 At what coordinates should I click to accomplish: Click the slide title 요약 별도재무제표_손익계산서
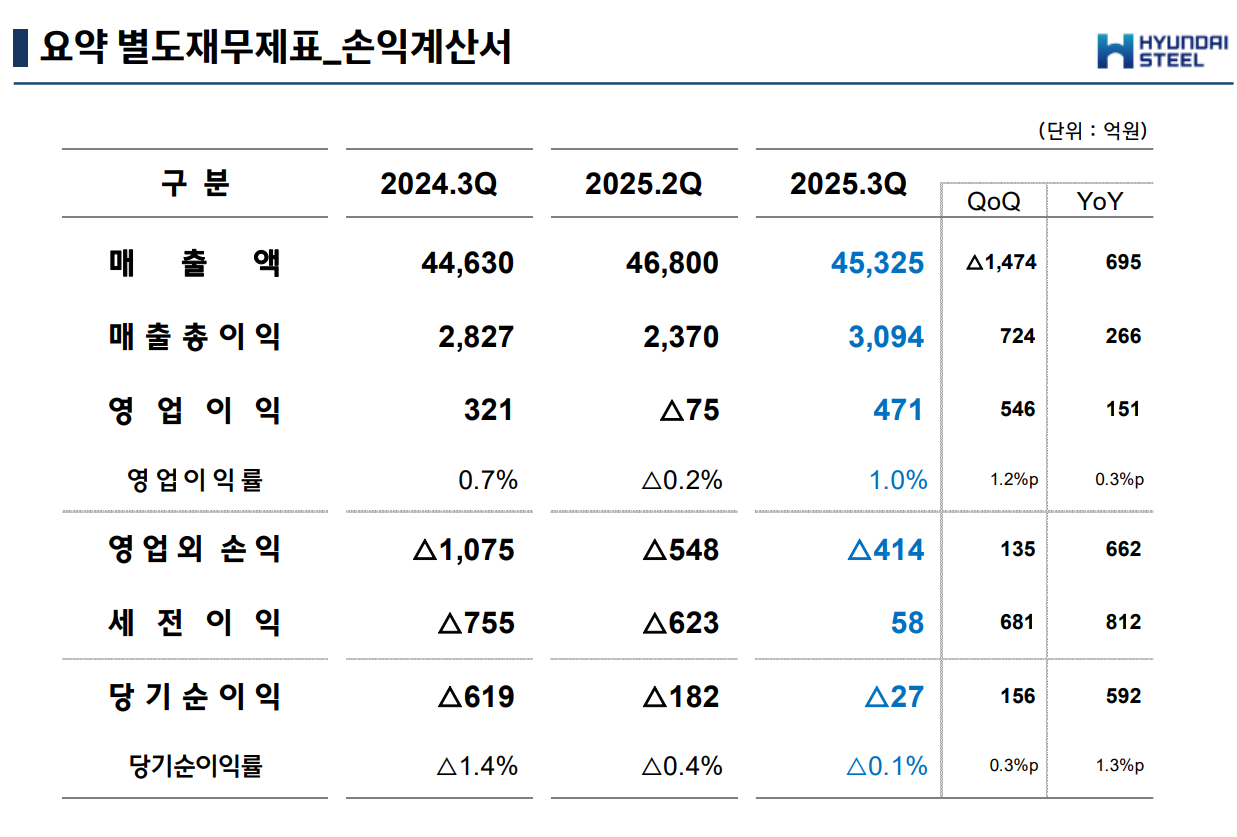pyautogui.click(x=276, y=47)
